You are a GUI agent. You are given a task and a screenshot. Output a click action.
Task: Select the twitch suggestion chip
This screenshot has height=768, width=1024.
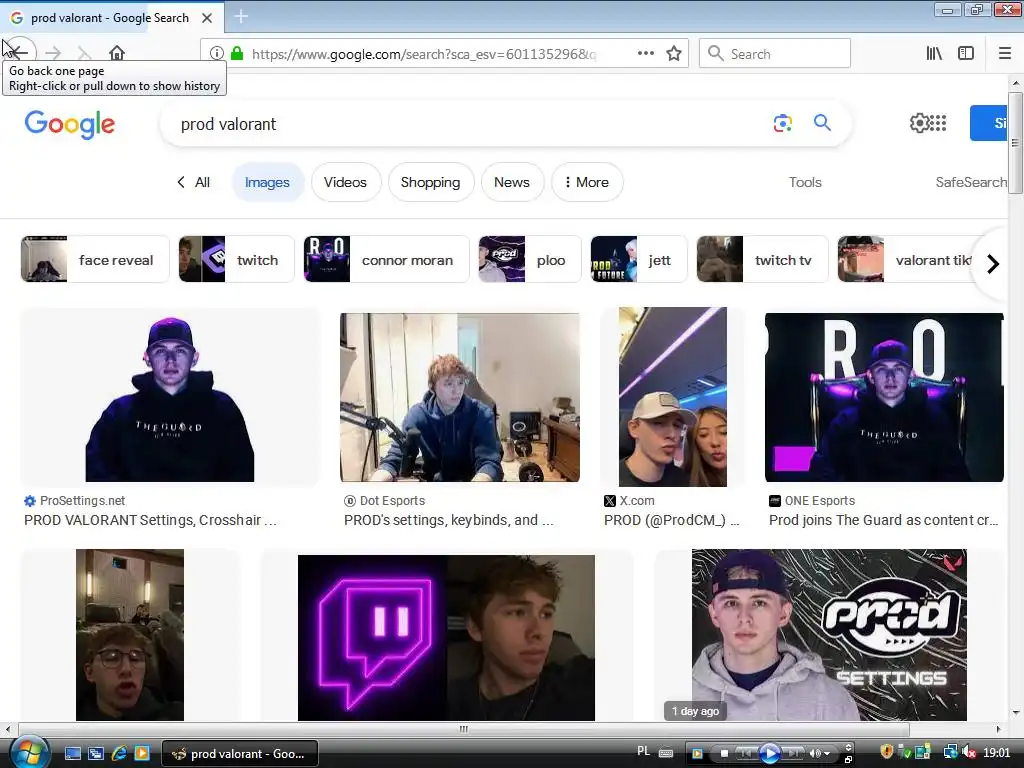click(236, 259)
